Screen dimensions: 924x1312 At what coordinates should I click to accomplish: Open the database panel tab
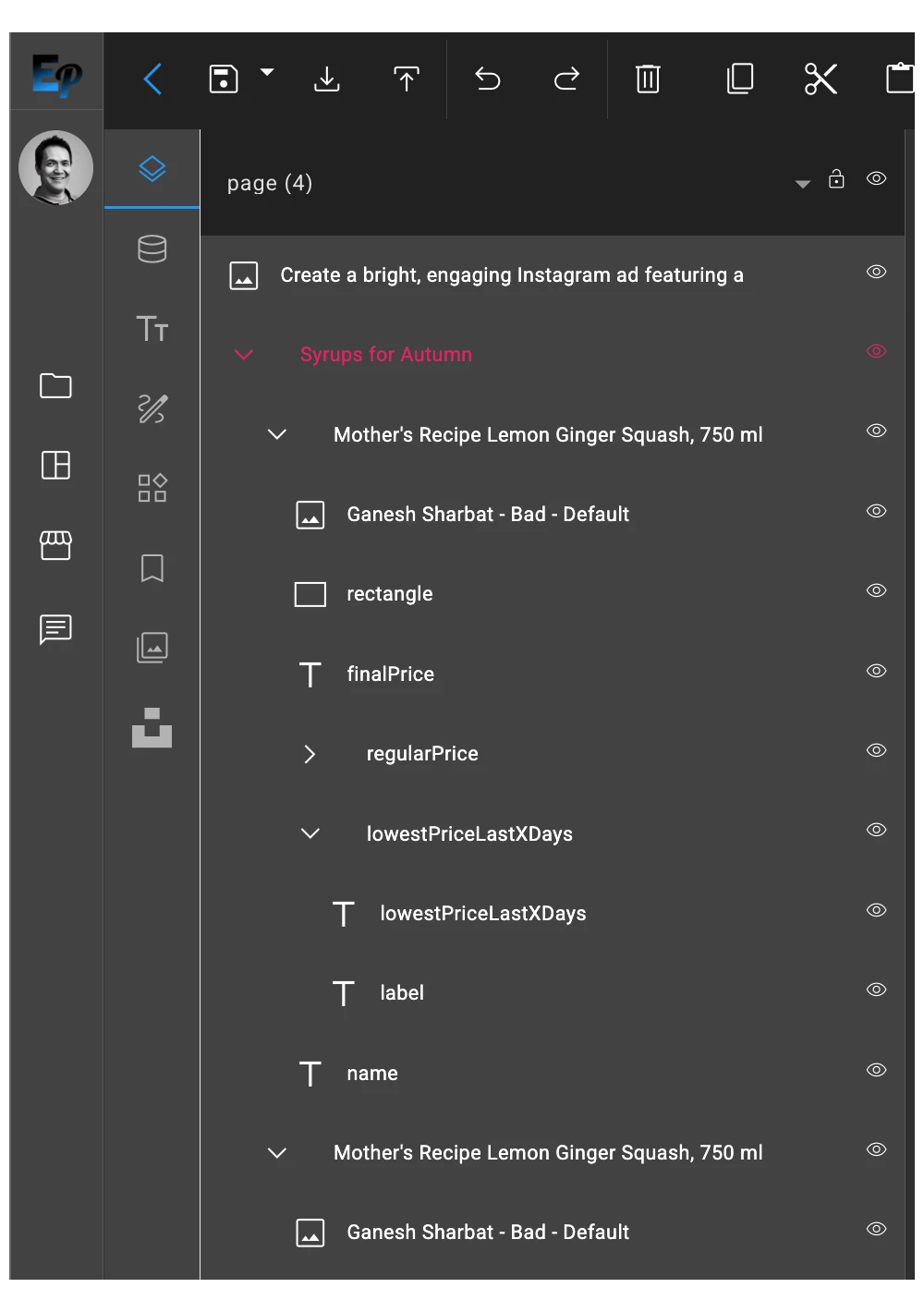152,249
